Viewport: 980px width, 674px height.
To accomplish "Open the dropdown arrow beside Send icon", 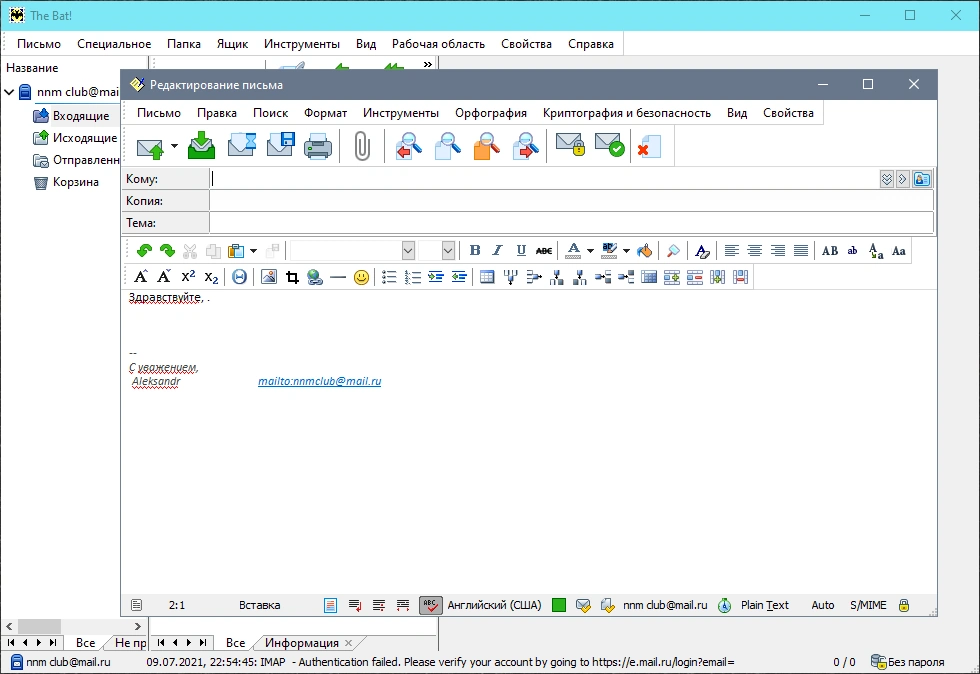I will coord(174,146).
